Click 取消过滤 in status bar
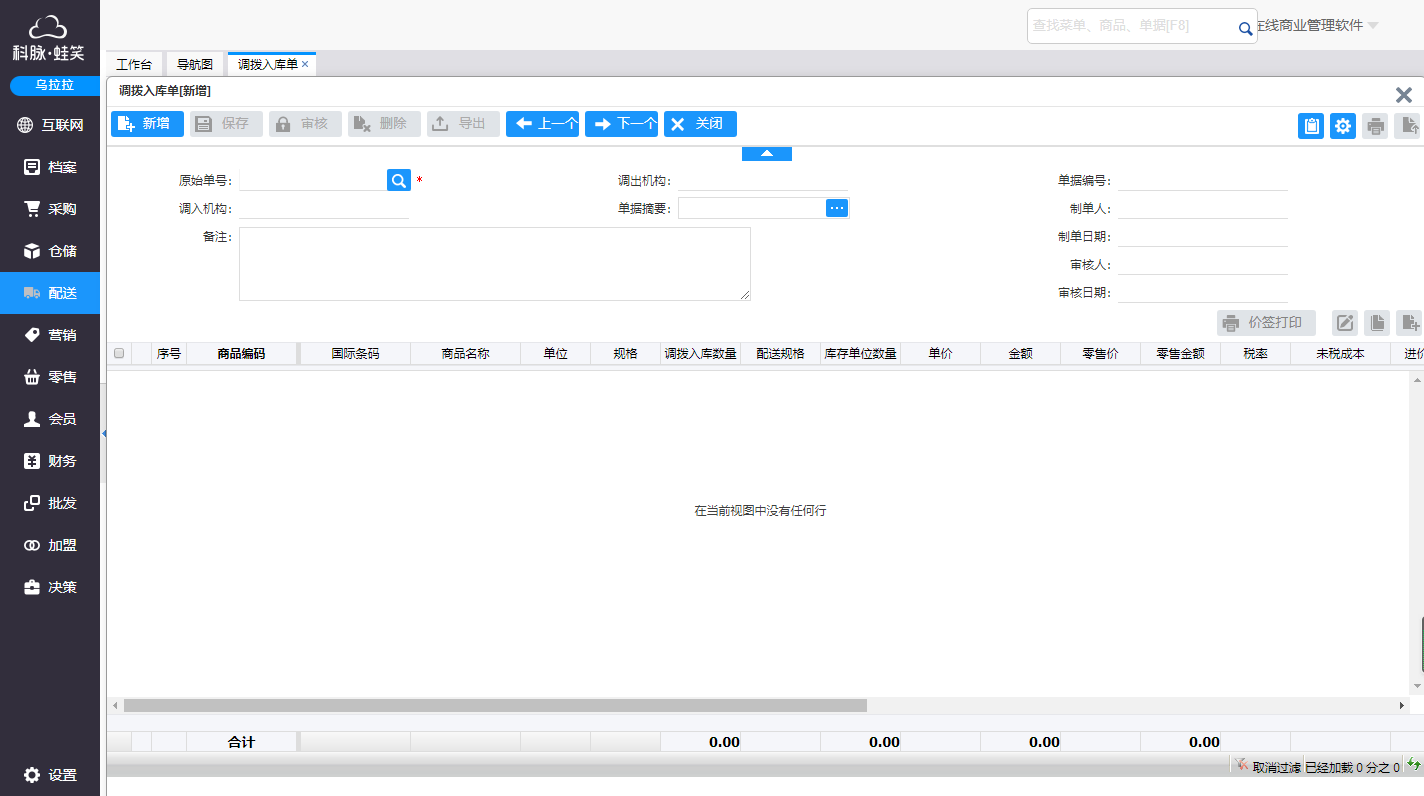The width and height of the screenshot is (1424, 796). click(1268, 767)
